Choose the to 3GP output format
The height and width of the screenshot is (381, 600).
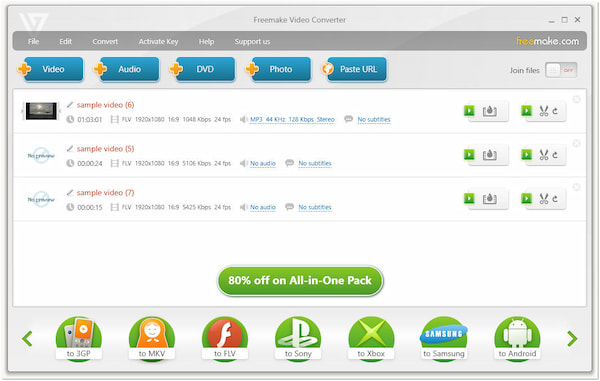pos(78,339)
